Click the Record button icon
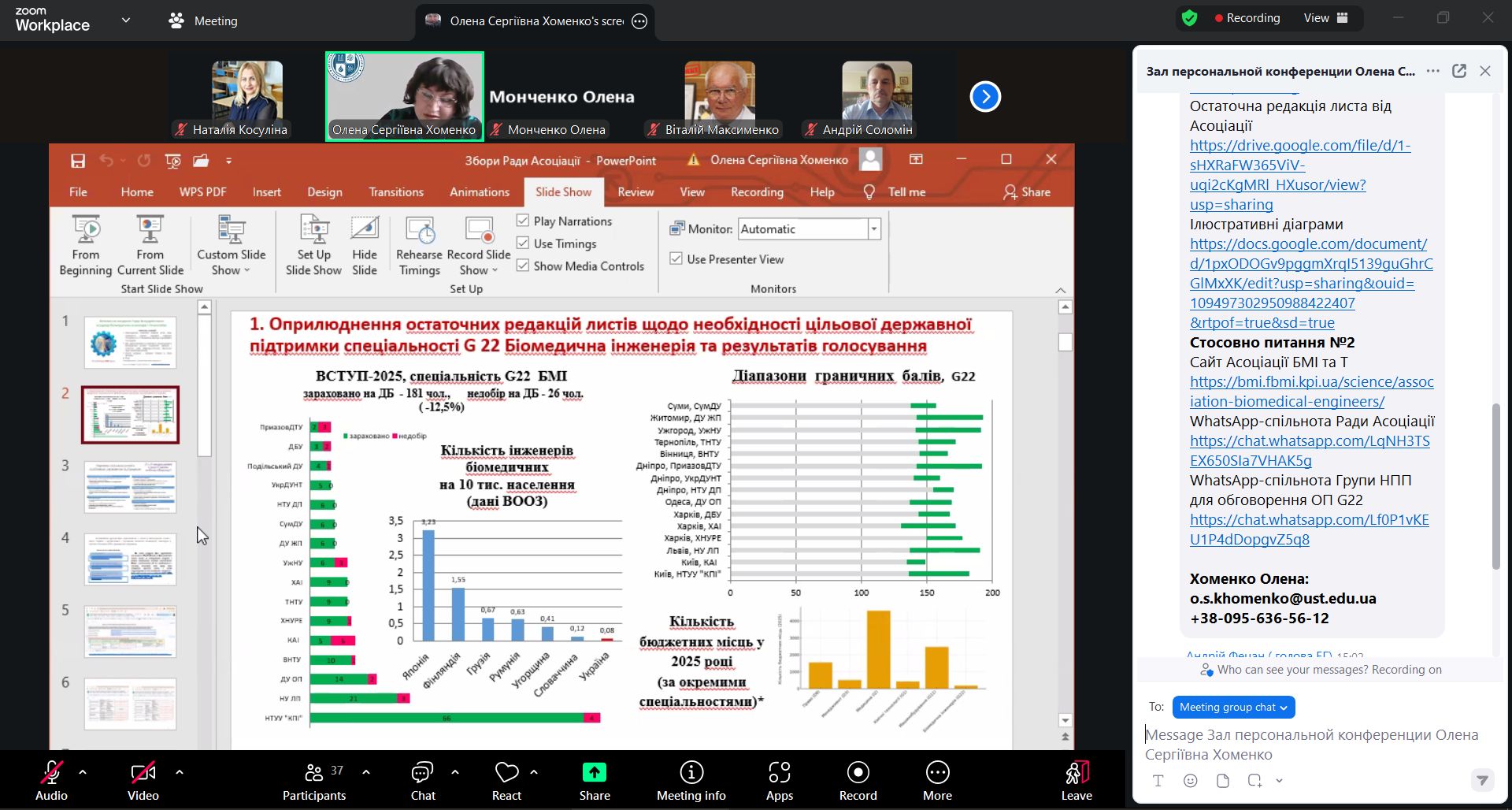Image resolution: width=1512 pixels, height=810 pixels. pyautogui.click(x=858, y=772)
